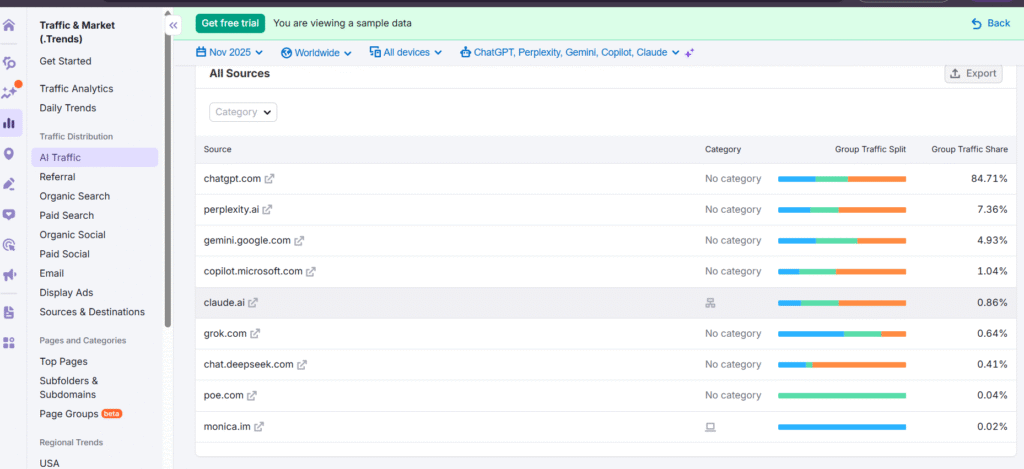Open the four-squares apps icon
The height and width of the screenshot is (469, 1024).
tap(9, 343)
